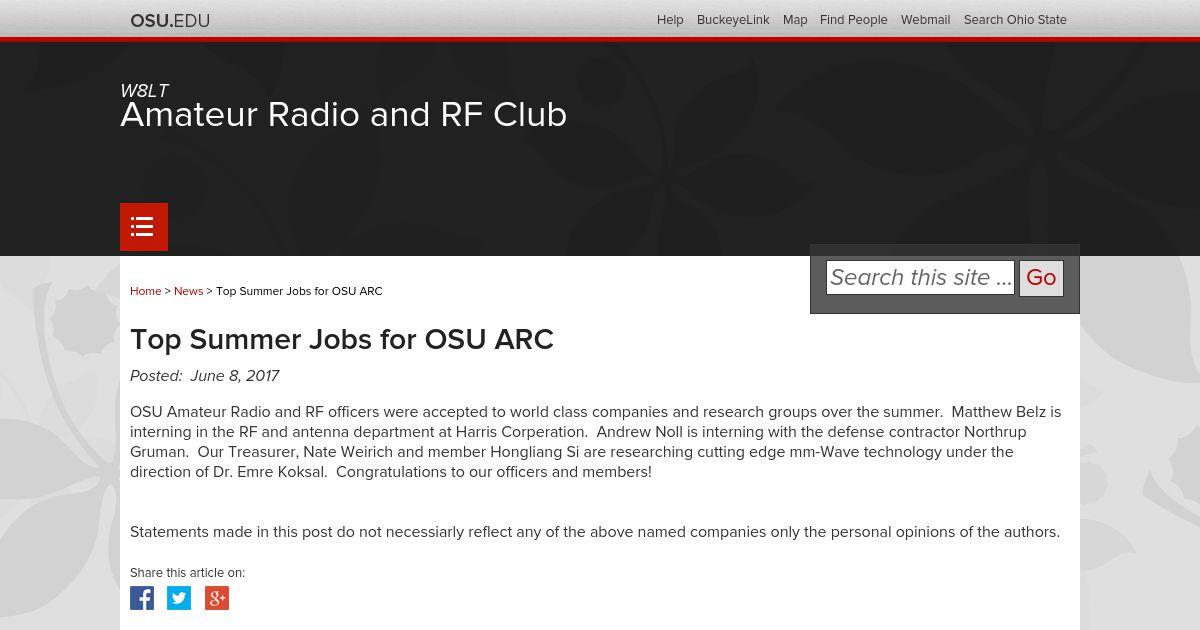Viewport: 1200px width, 630px height.
Task: Share article on Twitter icon
Action: 179,598
